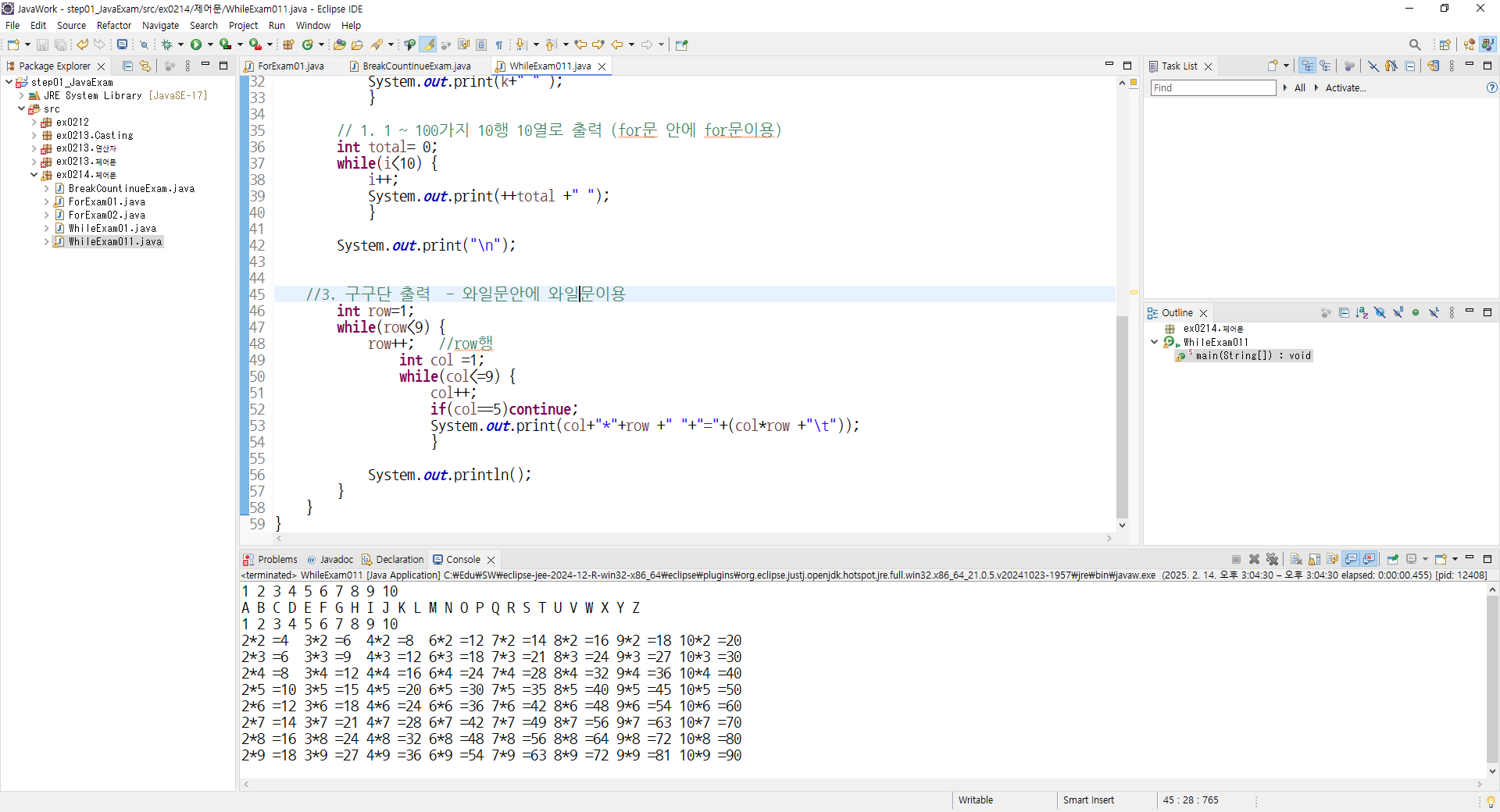Switch to ForExam01.java editor tab

pyautogui.click(x=284, y=66)
